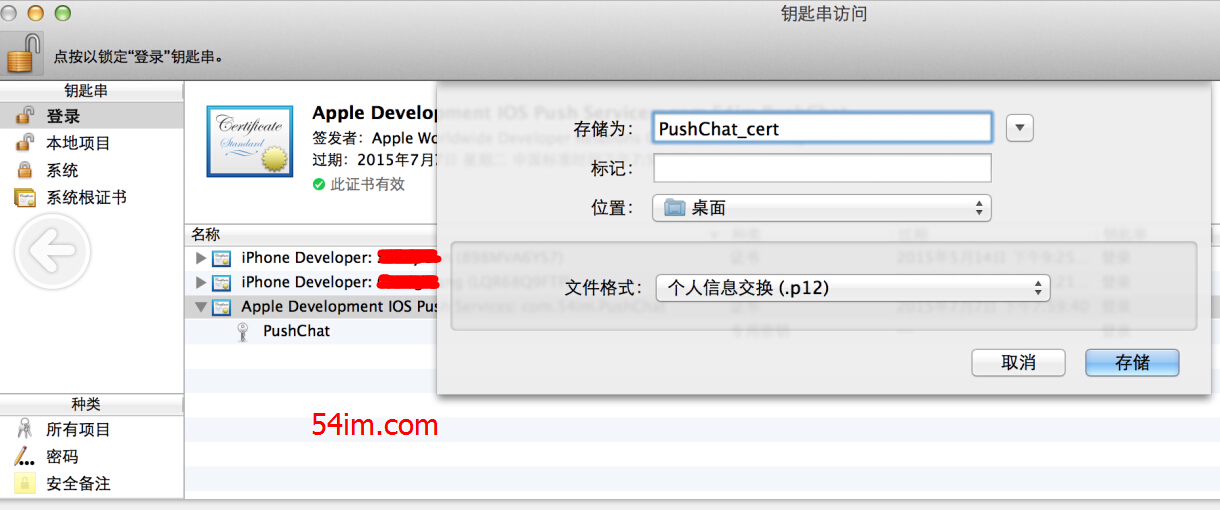Click the 本地项目 padlock icon
The height and width of the screenshot is (510, 1220).
[x=25, y=143]
